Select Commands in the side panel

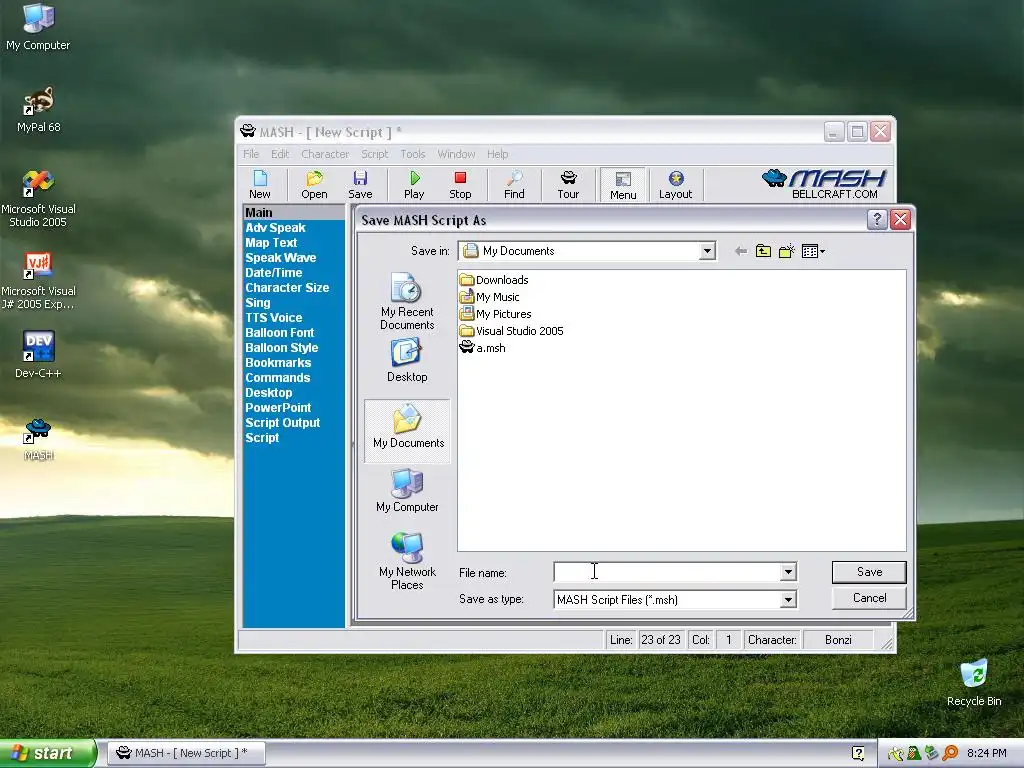pos(278,378)
